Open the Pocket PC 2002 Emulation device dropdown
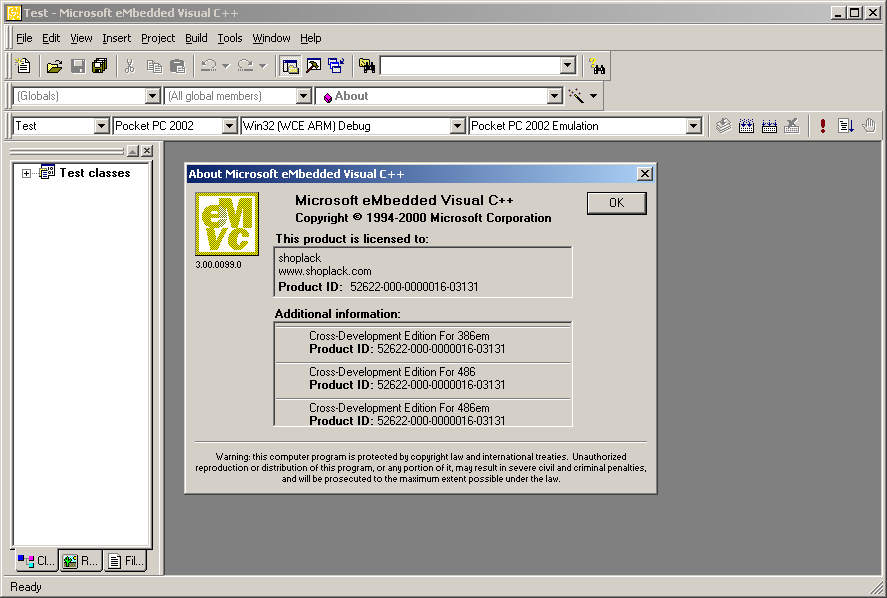The width and height of the screenshot is (887, 598). 694,126
